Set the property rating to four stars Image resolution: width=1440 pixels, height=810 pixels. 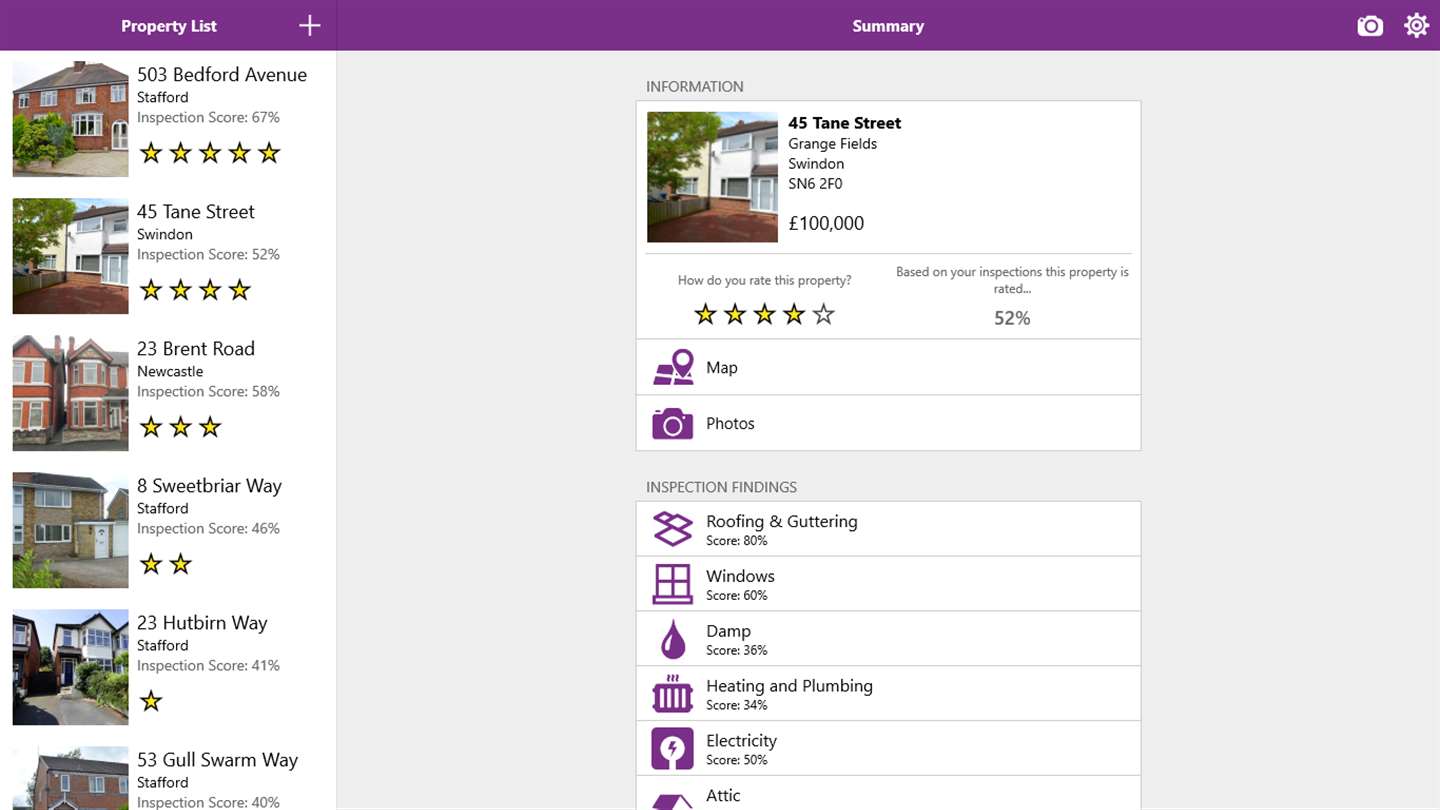794,315
